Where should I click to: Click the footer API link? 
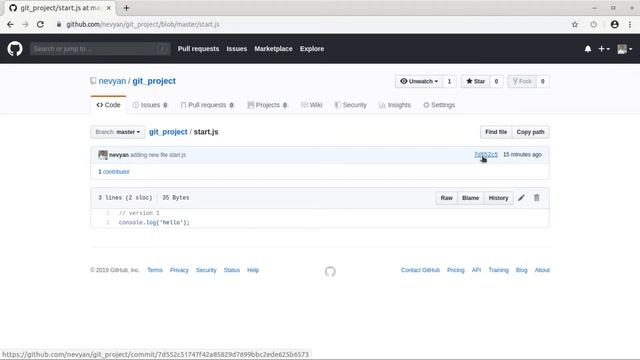click(x=476, y=270)
